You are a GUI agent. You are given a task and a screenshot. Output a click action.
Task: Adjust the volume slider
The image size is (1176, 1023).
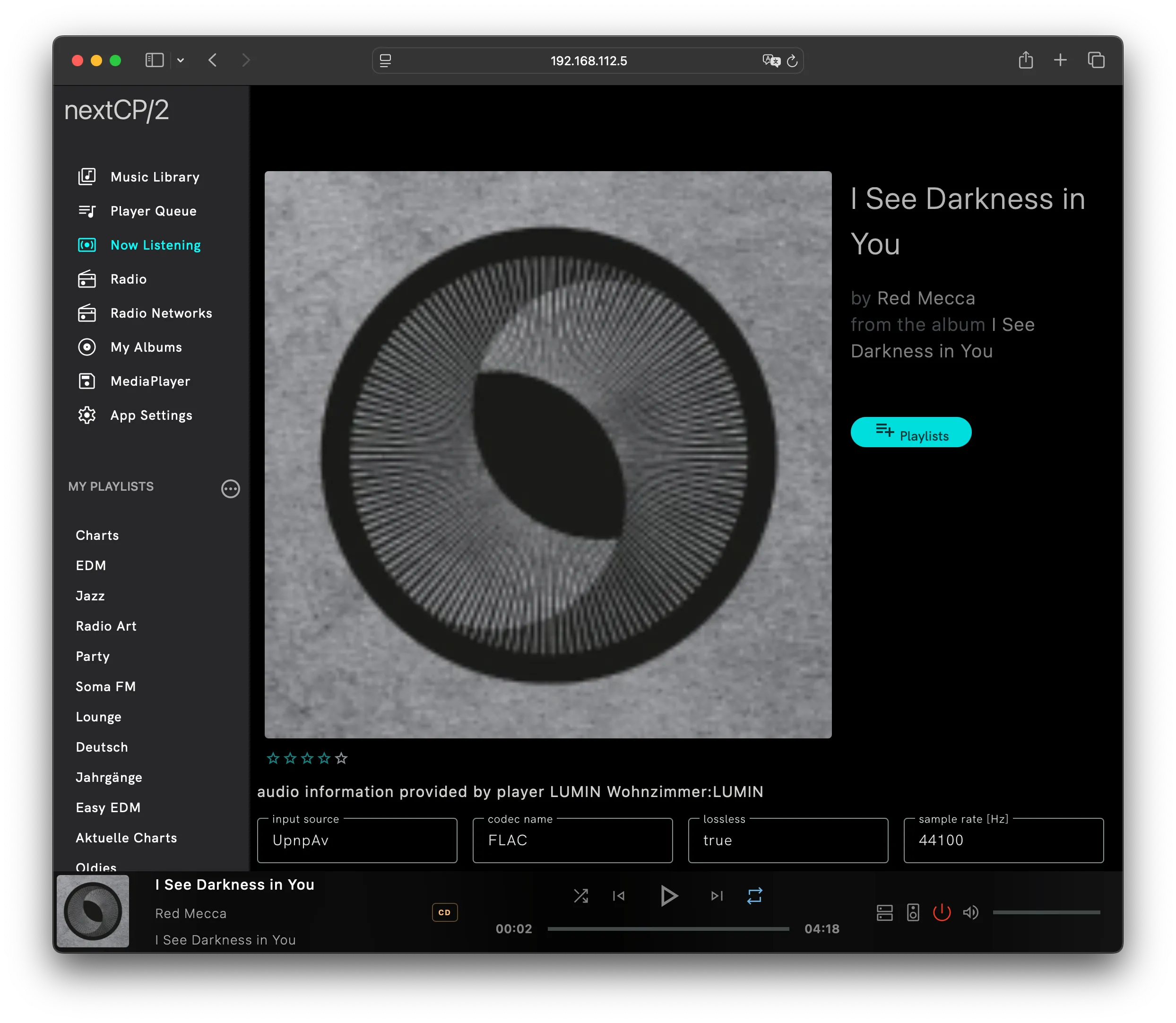pos(1046,912)
